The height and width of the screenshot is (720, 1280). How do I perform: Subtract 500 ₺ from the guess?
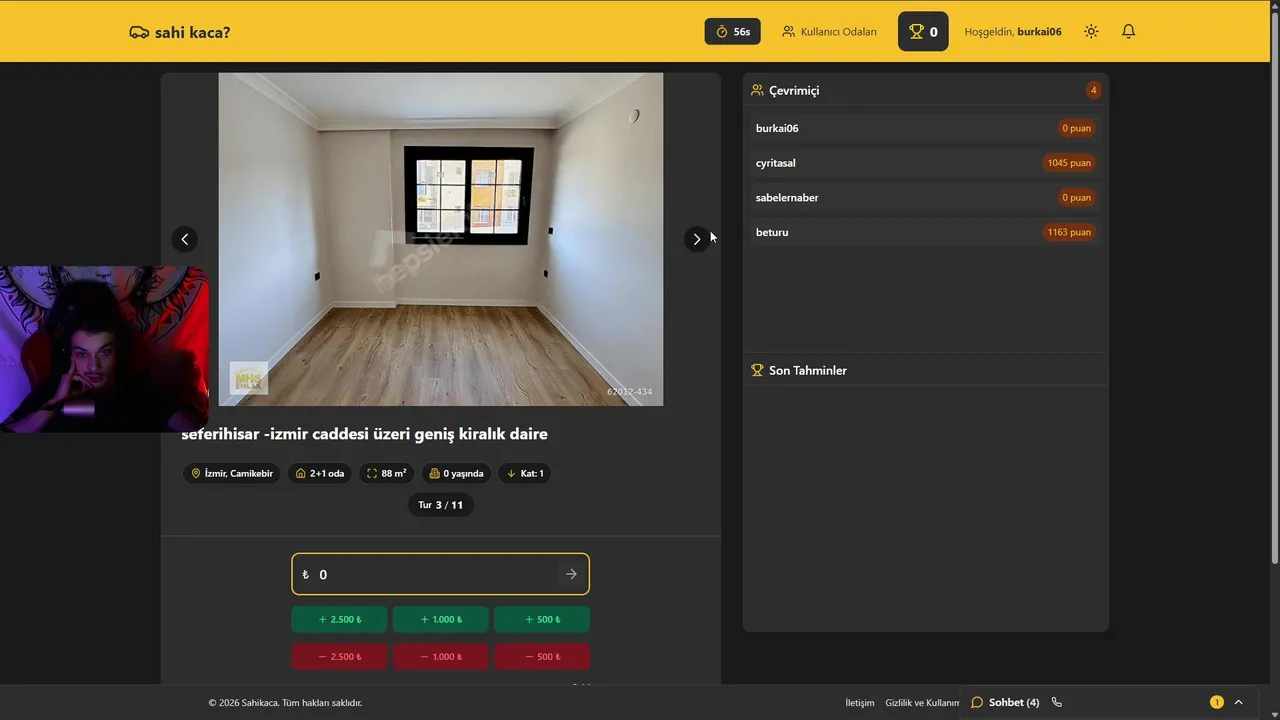542,657
